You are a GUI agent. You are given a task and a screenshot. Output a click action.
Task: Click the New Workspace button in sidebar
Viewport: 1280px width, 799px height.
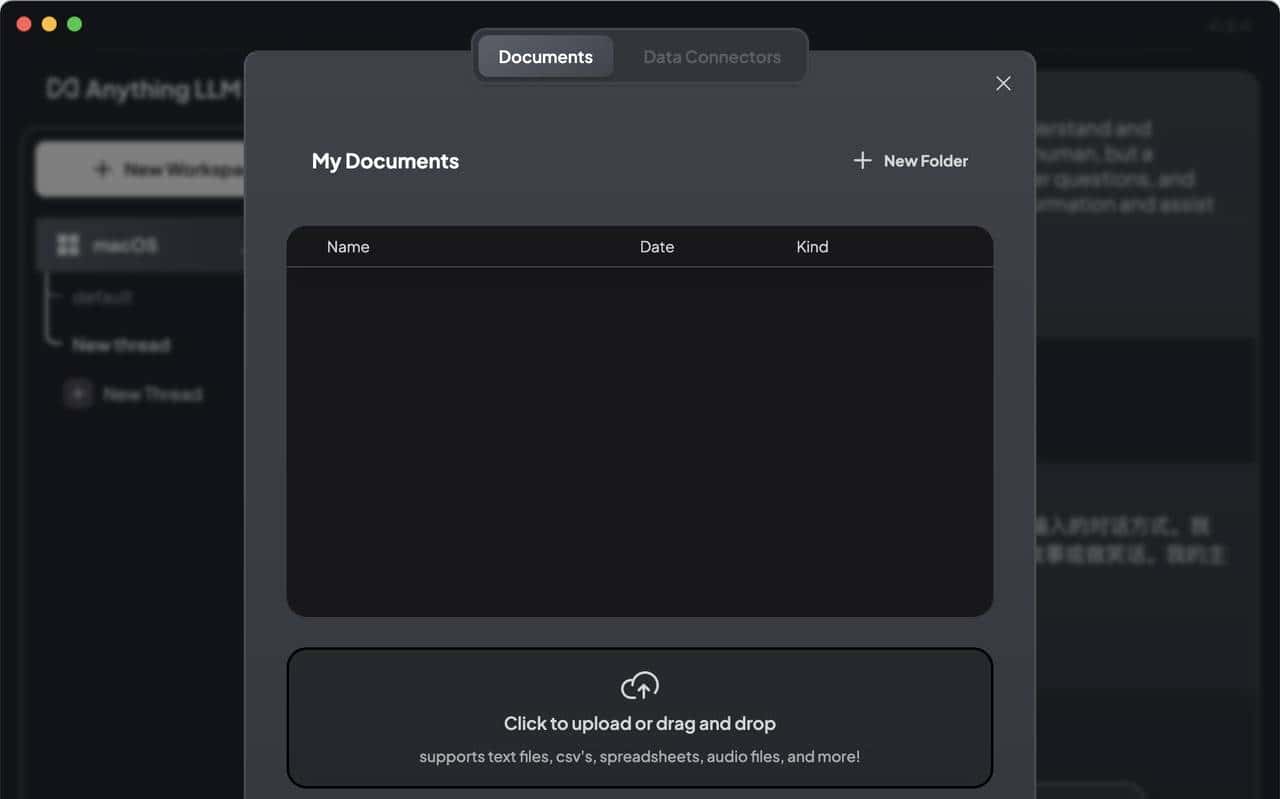[x=140, y=169]
